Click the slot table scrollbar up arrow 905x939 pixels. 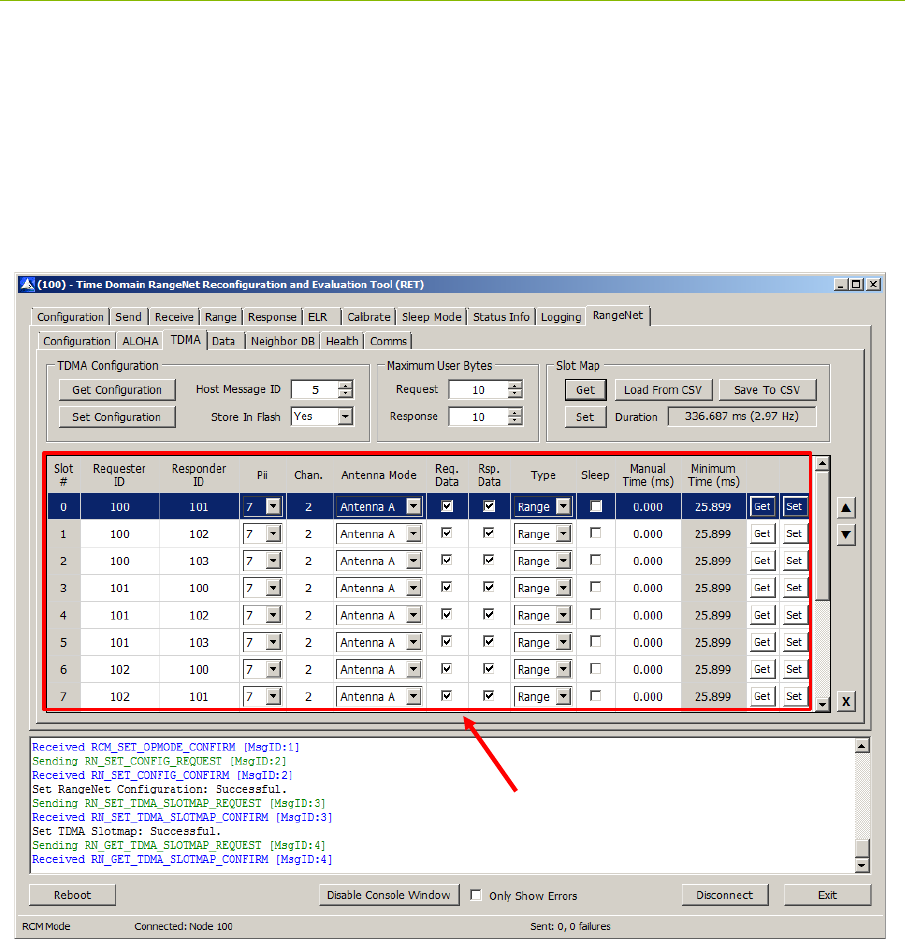coord(823,464)
